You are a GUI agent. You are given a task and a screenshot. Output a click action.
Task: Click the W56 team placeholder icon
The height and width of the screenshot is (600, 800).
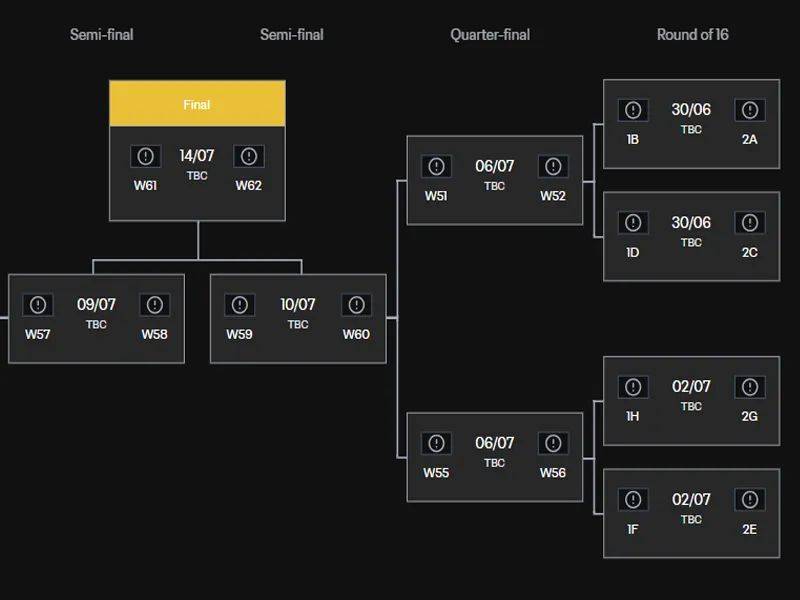coord(553,443)
